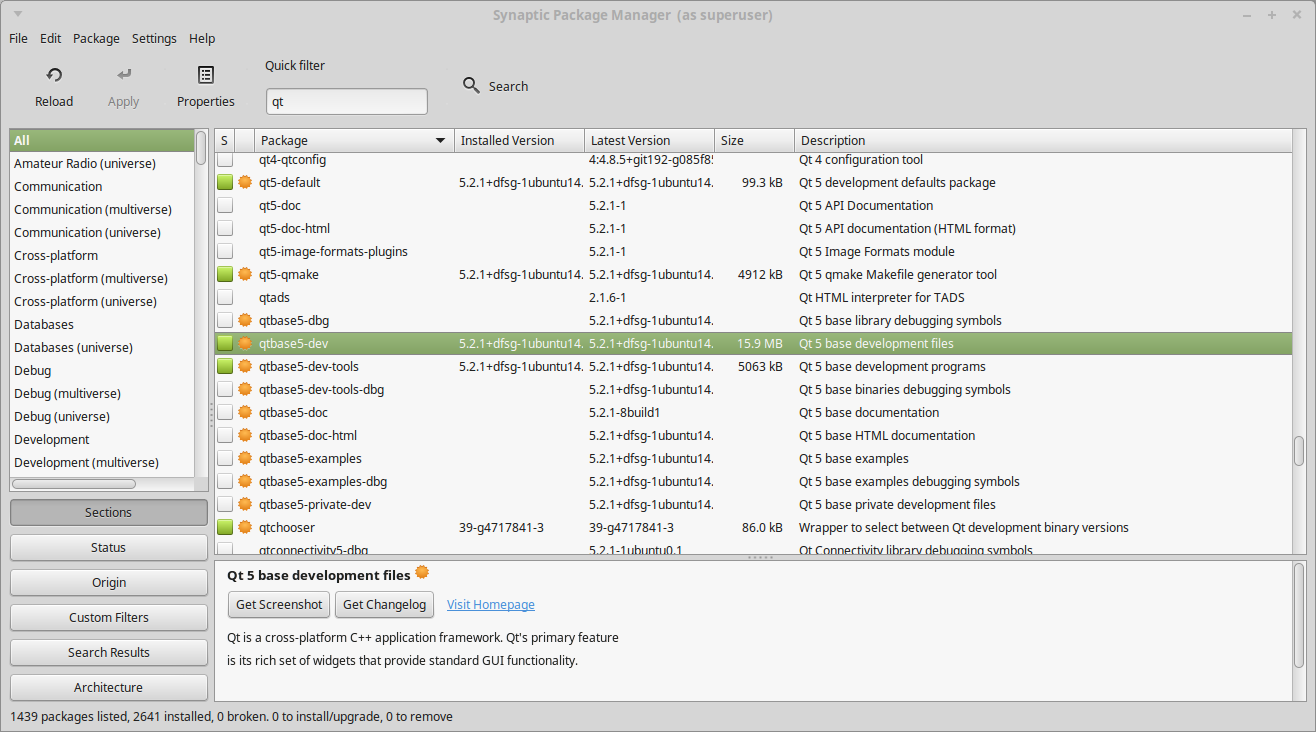
Task: Follow the Visit Homepage link
Action: (x=491, y=605)
